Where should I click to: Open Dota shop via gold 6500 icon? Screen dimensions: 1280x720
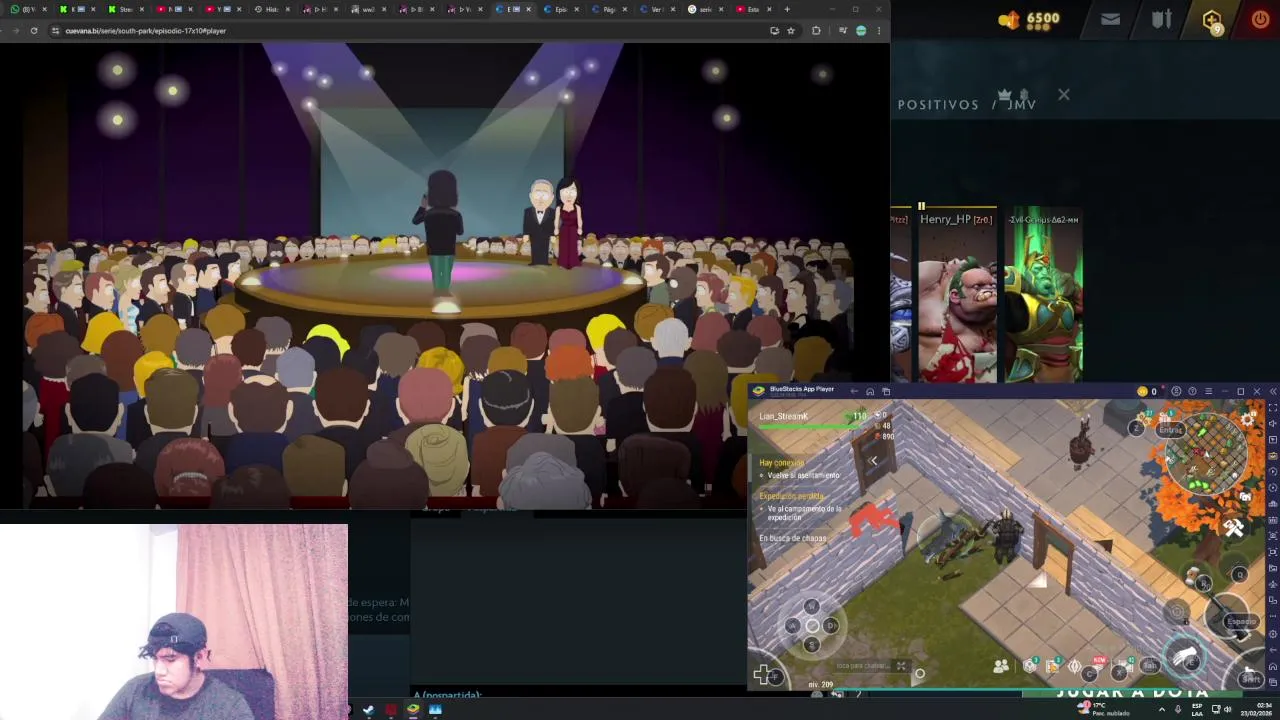click(1028, 19)
